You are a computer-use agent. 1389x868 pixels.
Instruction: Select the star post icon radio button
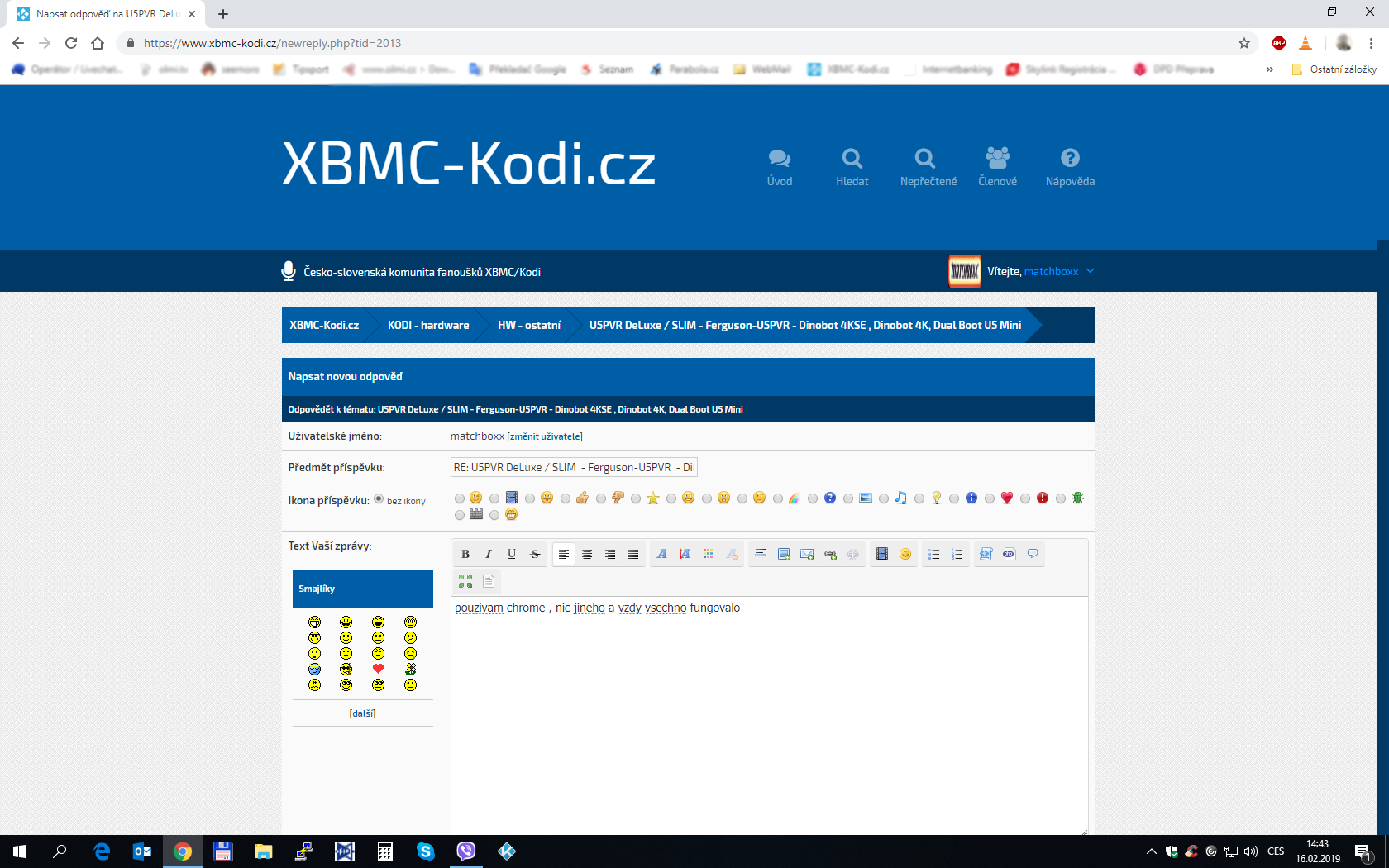pos(636,498)
